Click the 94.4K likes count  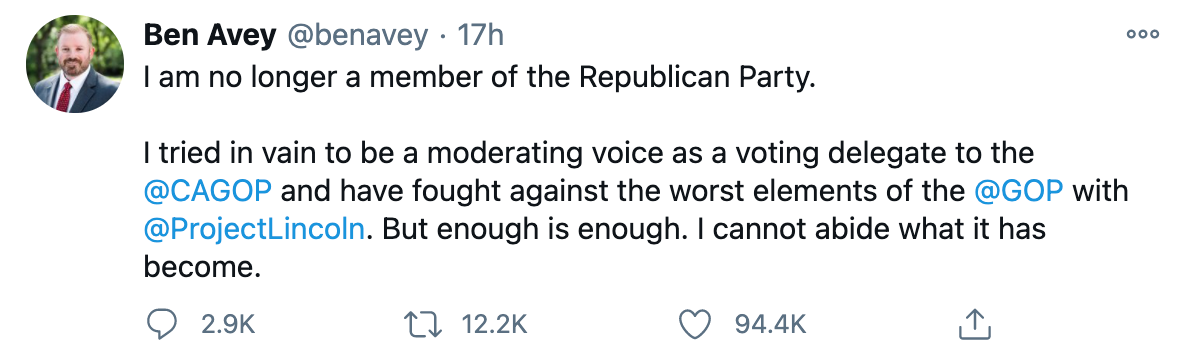coord(770,325)
